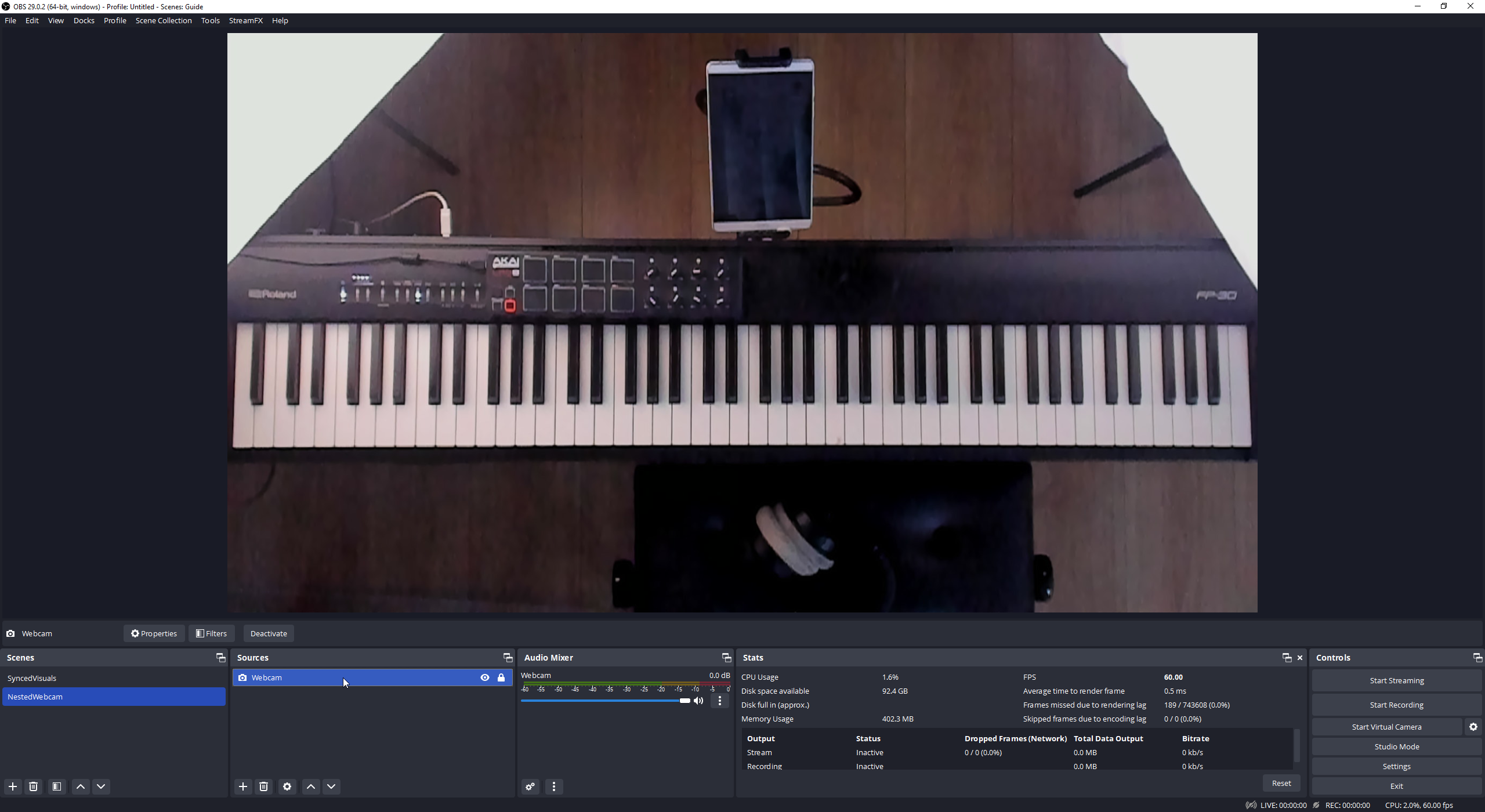Open the StreamFX menu
The image size is (1485, 812).
[x=245, y=20]
